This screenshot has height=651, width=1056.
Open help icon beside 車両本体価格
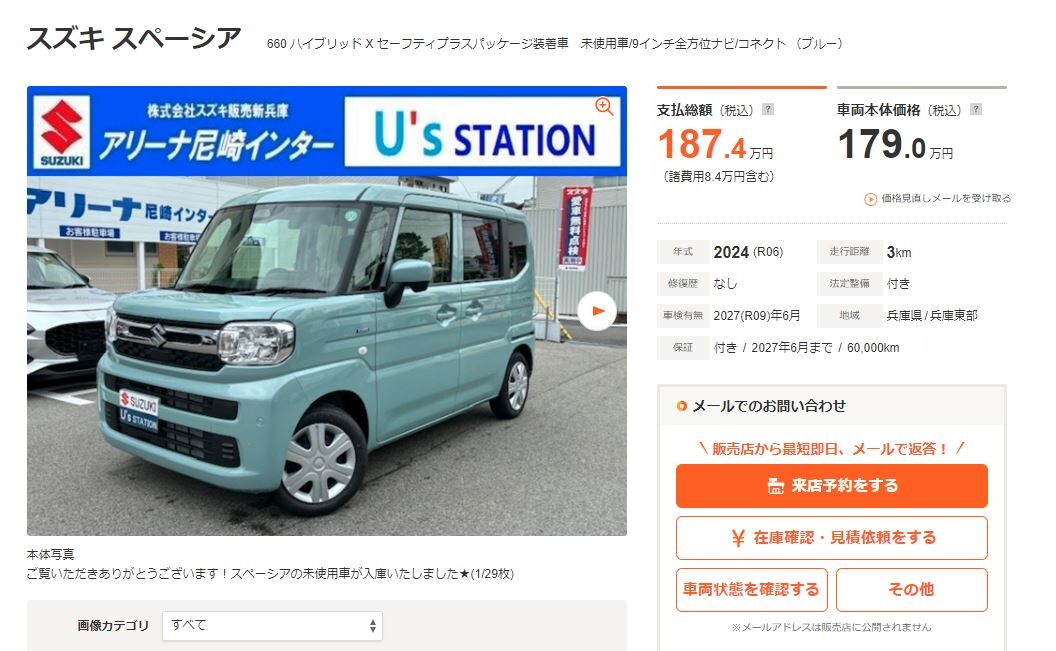[x=975, y=110]
